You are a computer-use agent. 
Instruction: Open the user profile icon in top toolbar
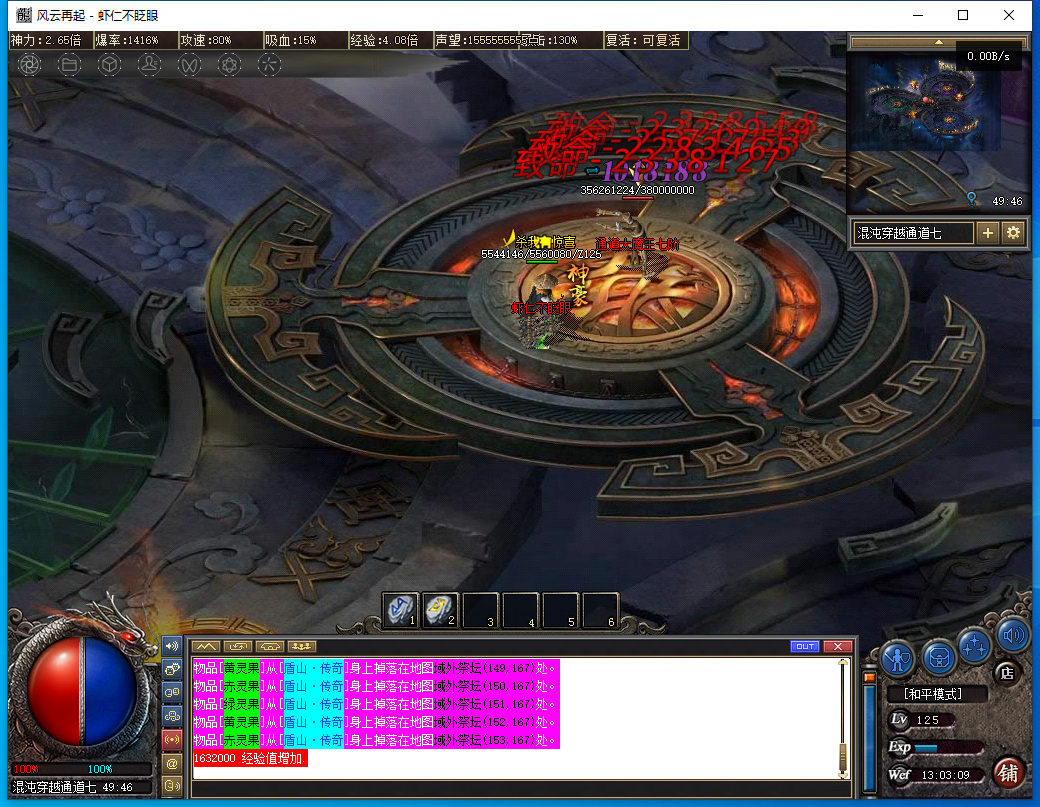point(149,64)
